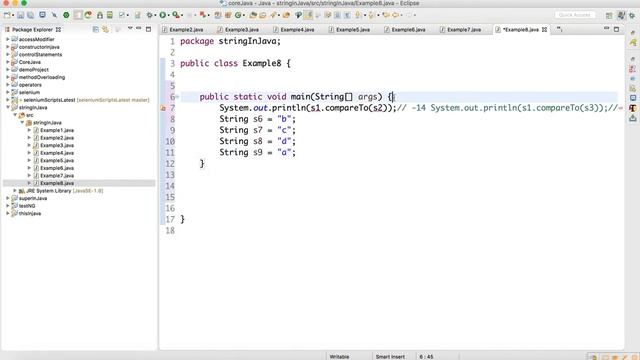
Task: Click Smart Insert in the status bar
Action: [x=390, y=357]
